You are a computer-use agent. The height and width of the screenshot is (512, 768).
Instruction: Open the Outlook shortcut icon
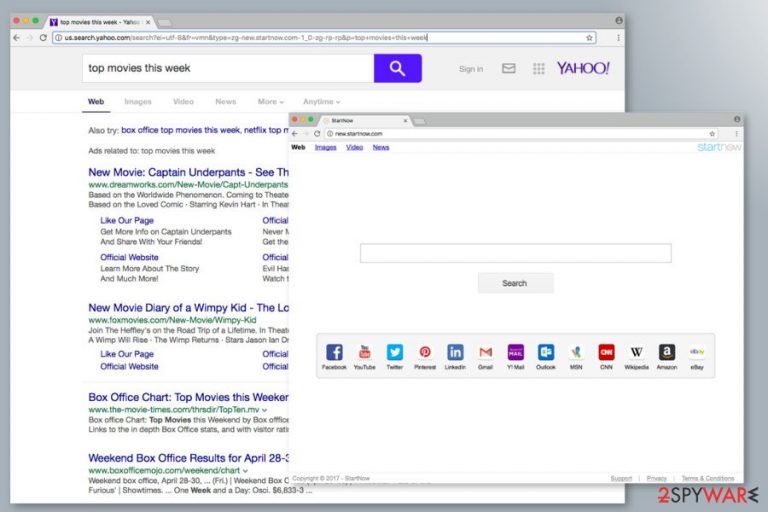point(546,352)
